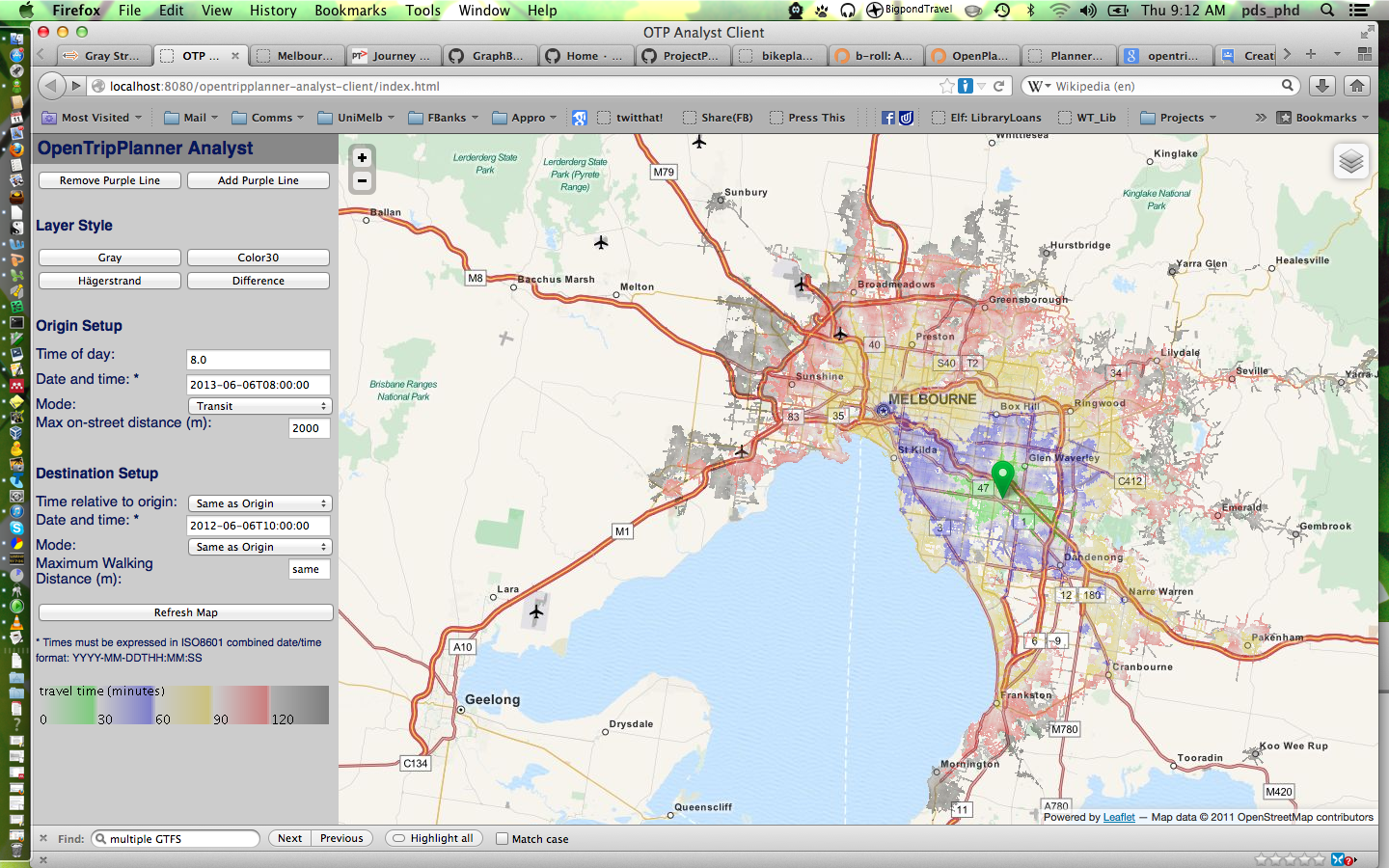Reload the current page
This screenshot has height=868, width=1389.
pos(998,86)
